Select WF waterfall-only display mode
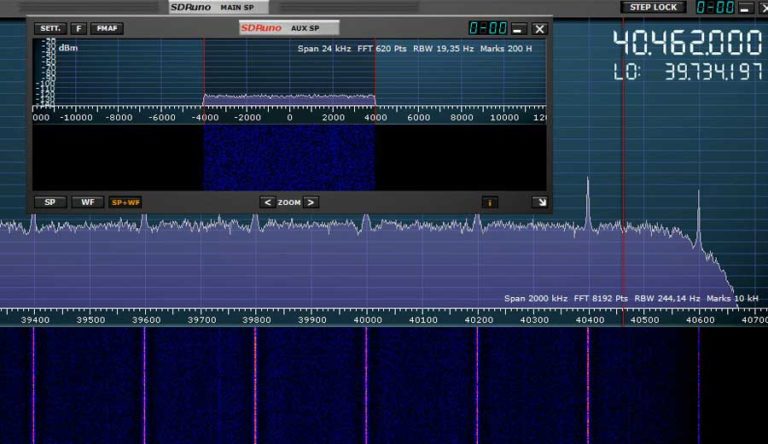Viewport: 768px width, 444px height. coord(88,202)
